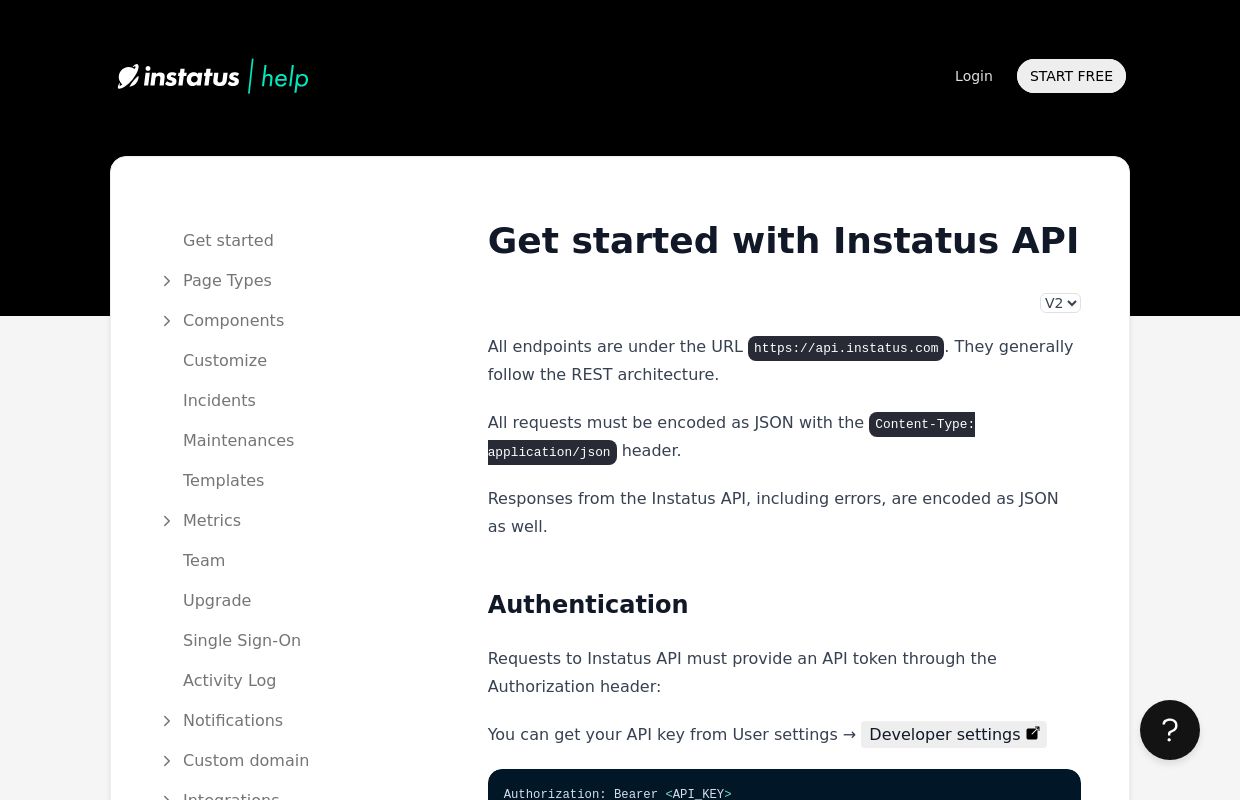
Task: Open the Developer settings link
Action: click(x=954, y=734)
